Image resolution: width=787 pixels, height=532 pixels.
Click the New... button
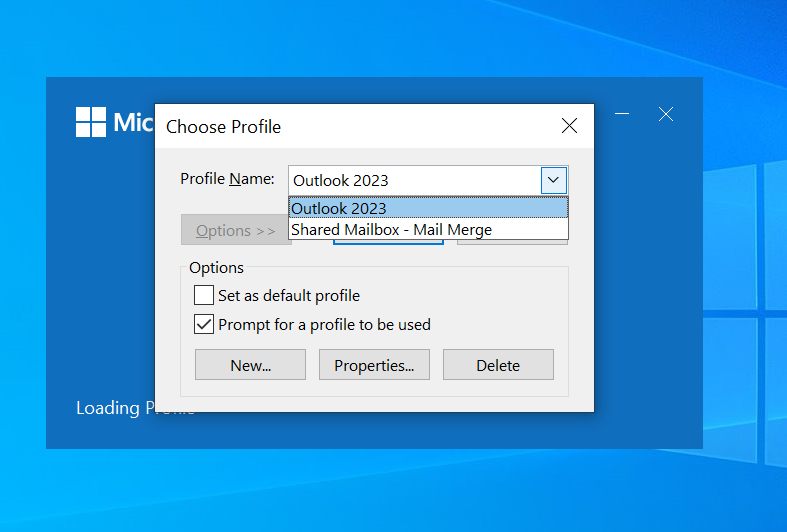point(250,365)
